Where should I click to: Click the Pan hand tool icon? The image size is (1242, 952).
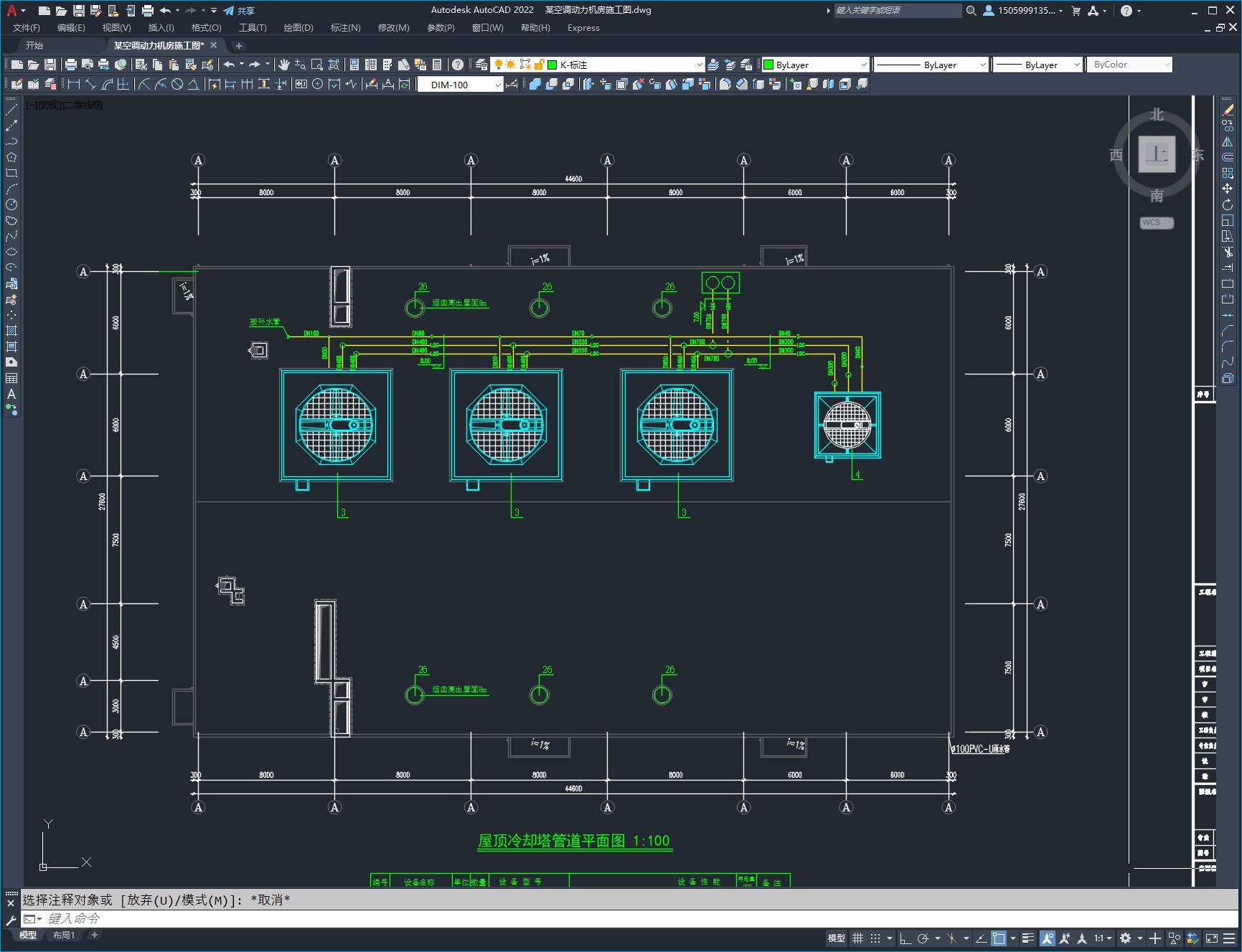coord(283,65)
